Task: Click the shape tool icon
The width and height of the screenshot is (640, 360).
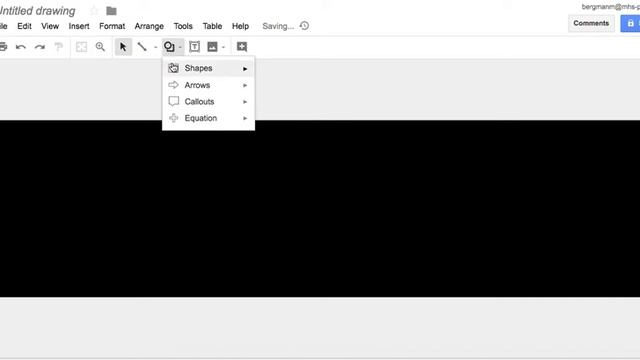Action: coord(169,47)
